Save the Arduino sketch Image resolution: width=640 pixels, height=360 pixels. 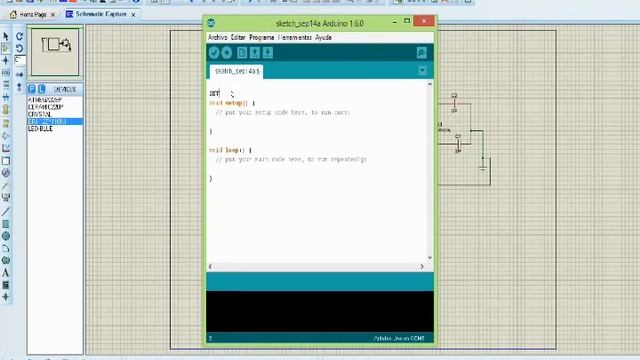[268, 53]
